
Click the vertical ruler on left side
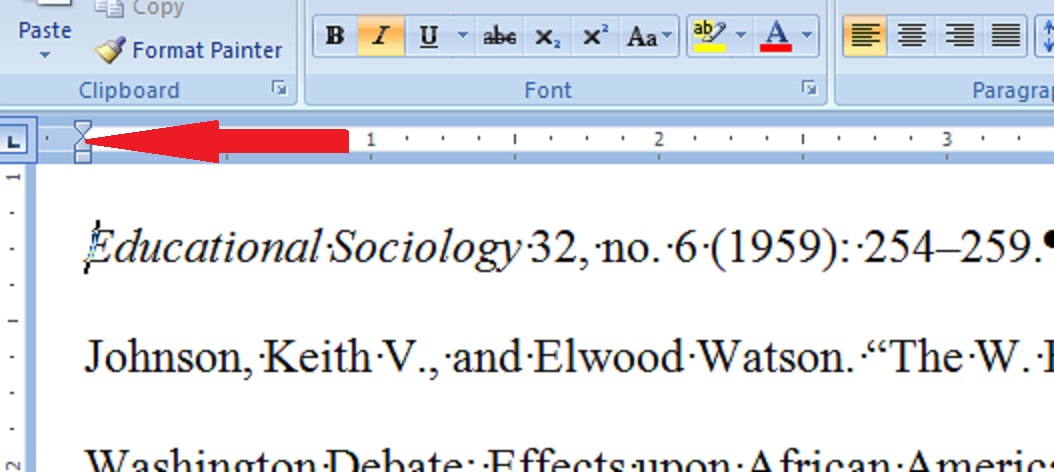13,316
